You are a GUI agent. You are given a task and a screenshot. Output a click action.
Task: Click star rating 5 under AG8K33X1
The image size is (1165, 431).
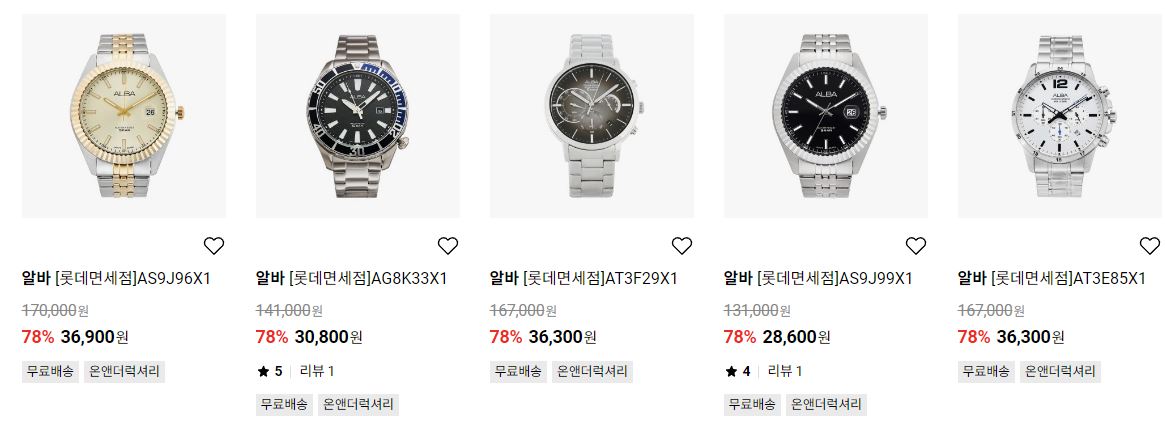(270, 371)
